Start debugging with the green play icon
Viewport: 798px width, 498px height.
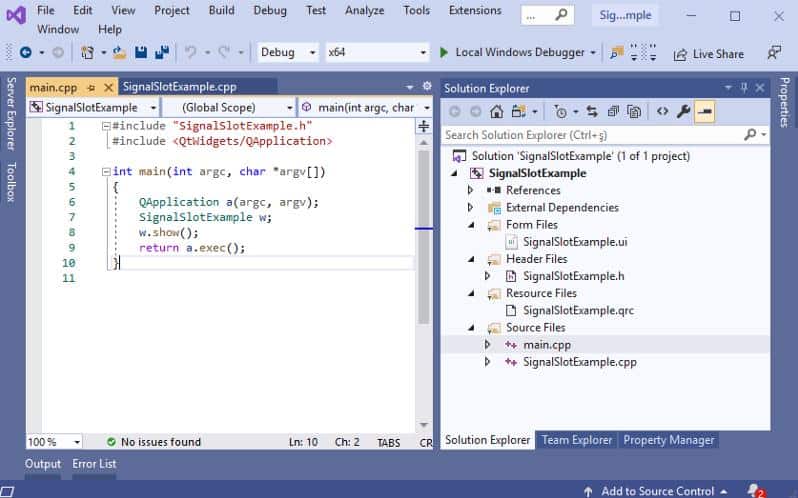[x=443, y=52]
